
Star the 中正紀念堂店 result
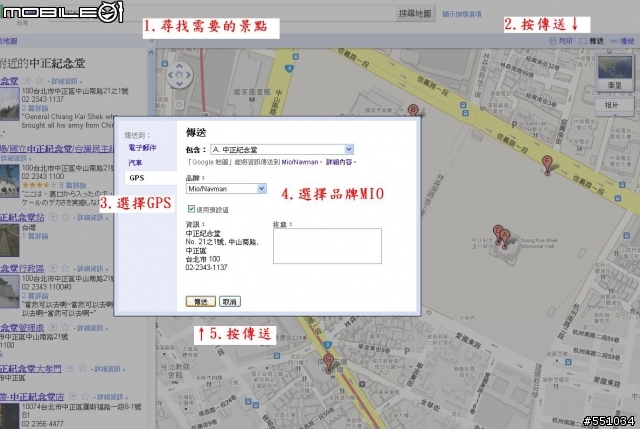pyautogui.click(x=85, y=396)
